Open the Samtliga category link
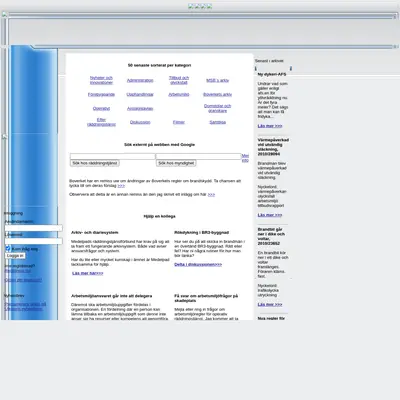The width and height of the screenshot is (400, 400). (x=217, y=122)
